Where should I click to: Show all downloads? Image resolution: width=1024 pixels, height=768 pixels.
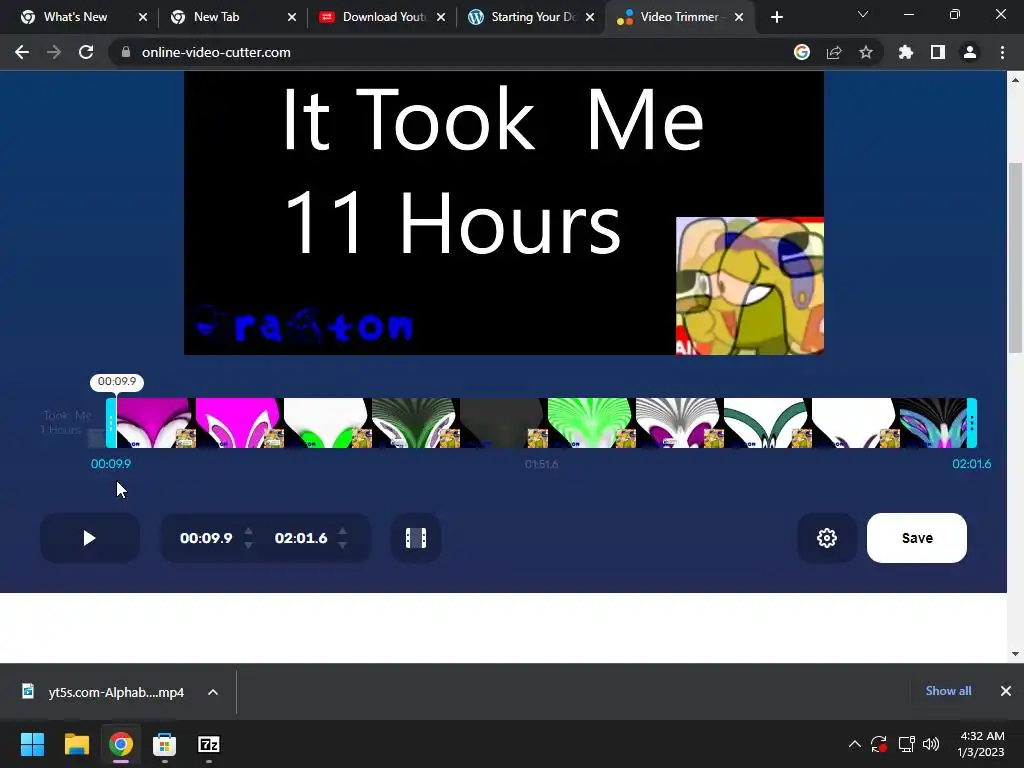948,691
